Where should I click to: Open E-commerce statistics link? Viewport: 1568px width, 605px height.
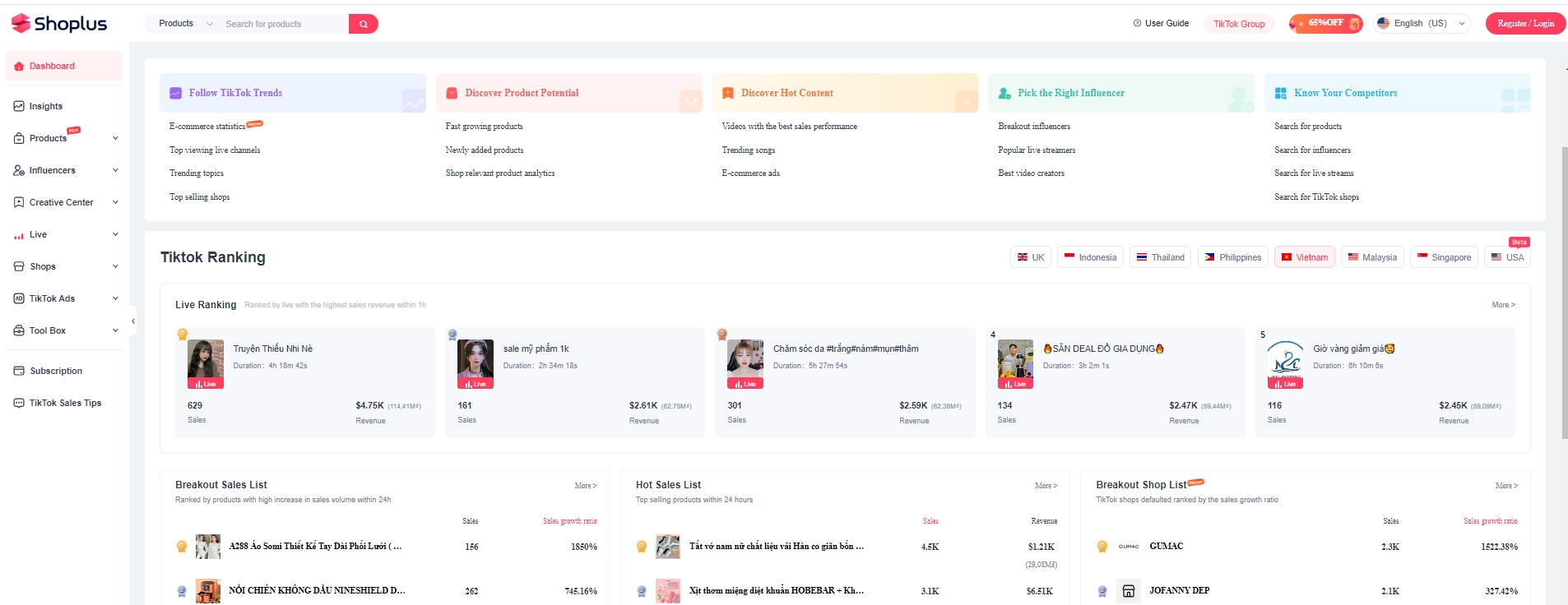[207, 127]
